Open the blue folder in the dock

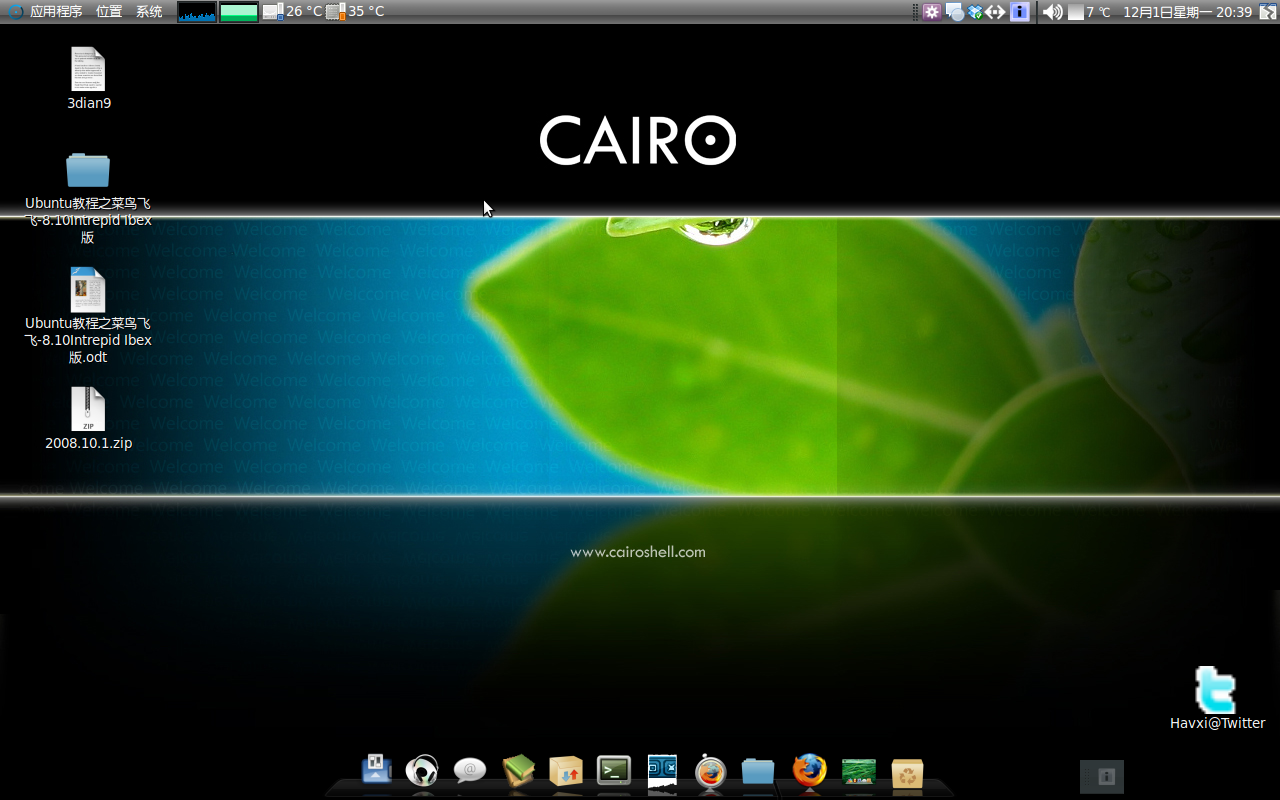758,770
